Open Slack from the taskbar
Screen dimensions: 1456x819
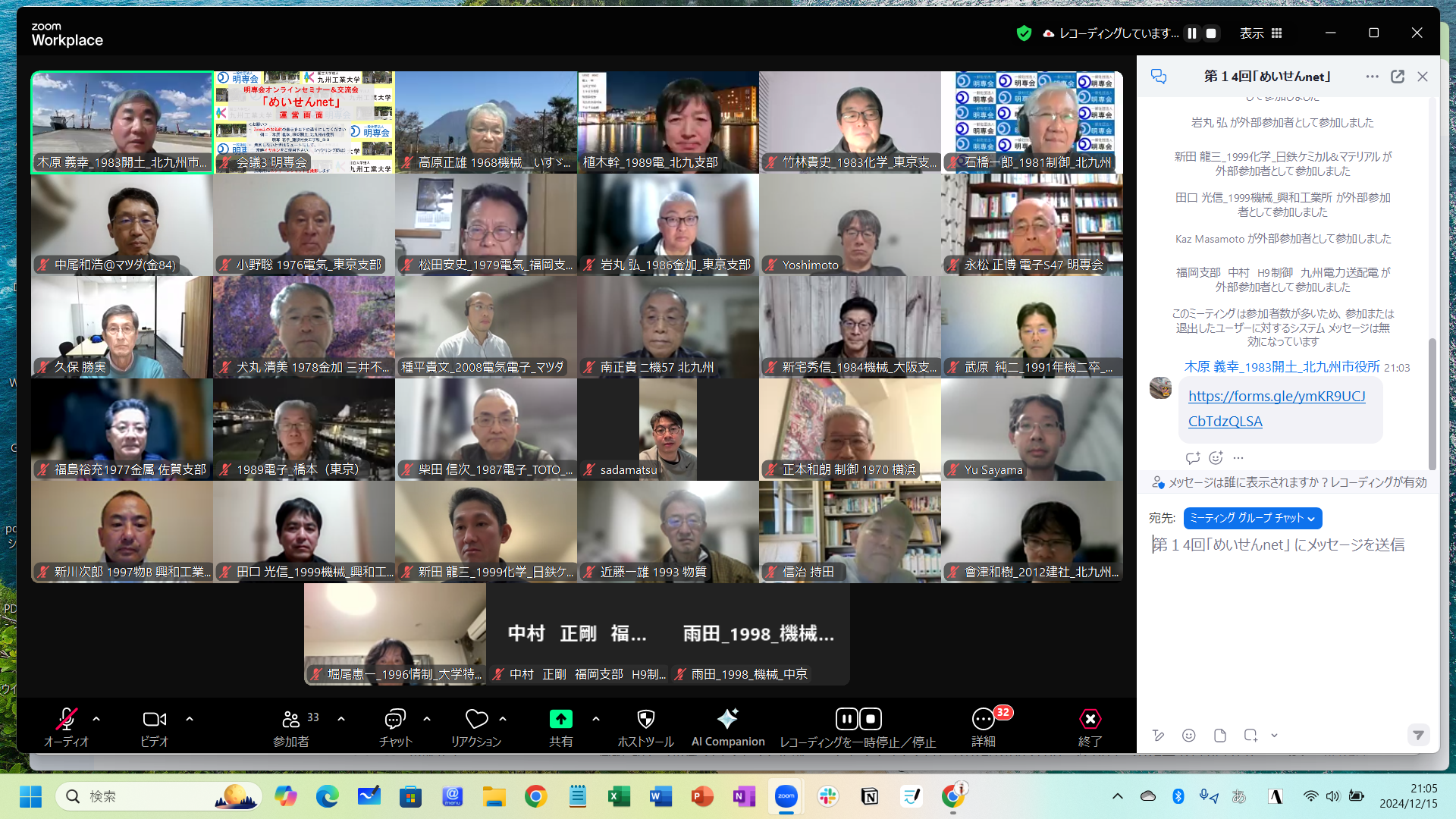827,796
